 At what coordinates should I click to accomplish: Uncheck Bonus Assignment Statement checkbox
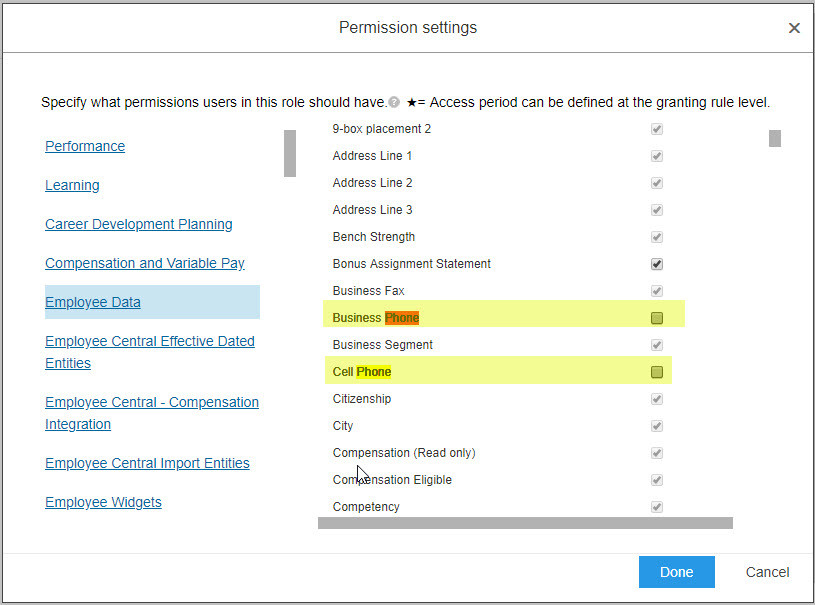click(x=656, y=264)
